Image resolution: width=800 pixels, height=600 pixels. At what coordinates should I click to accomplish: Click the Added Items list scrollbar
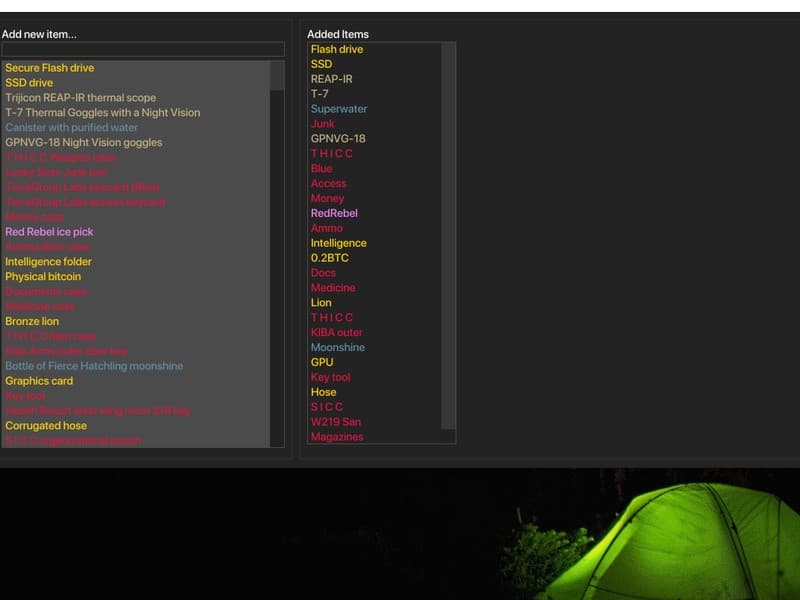click(x=448, y=236)
